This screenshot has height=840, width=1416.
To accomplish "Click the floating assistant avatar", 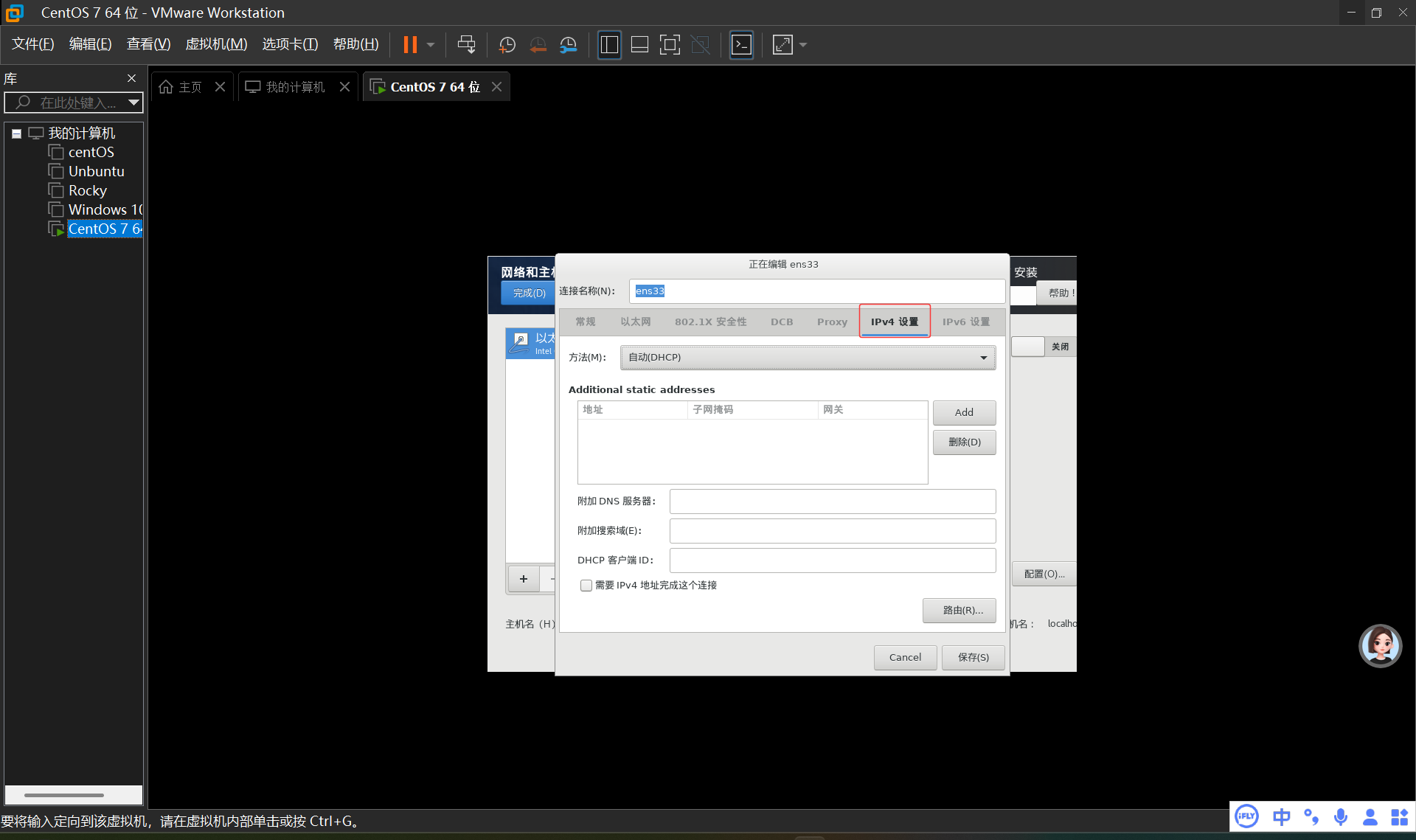I will [x=1381, y=646].
